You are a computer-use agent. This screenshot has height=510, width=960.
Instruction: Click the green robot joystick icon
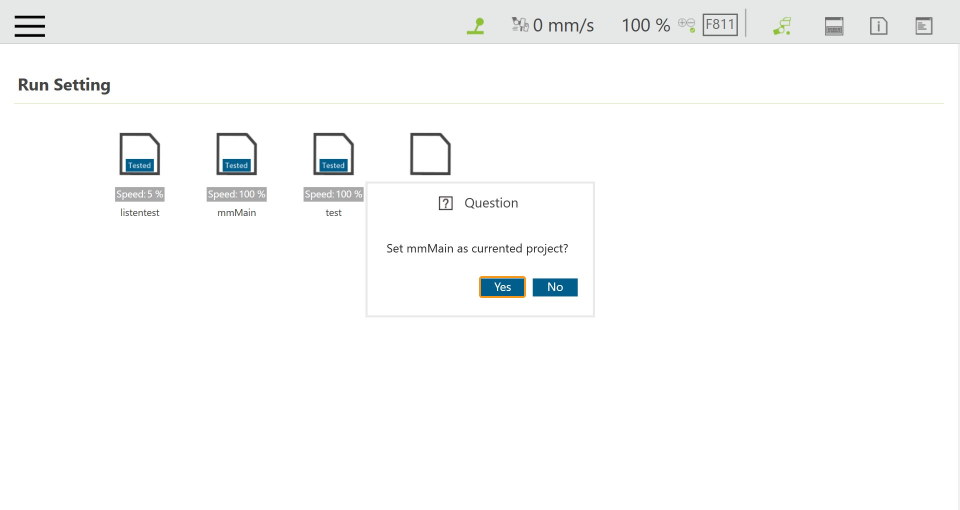coord(476,26)
